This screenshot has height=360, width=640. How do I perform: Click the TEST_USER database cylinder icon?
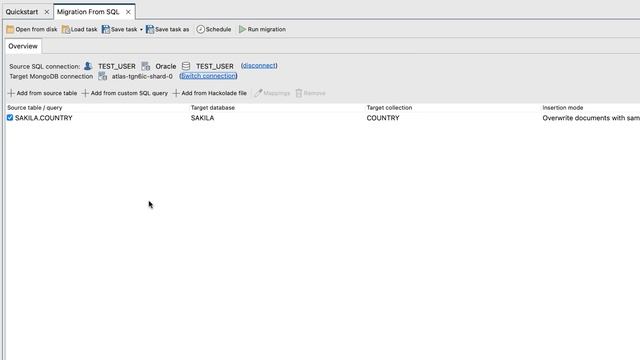click(x=186, y=66)
